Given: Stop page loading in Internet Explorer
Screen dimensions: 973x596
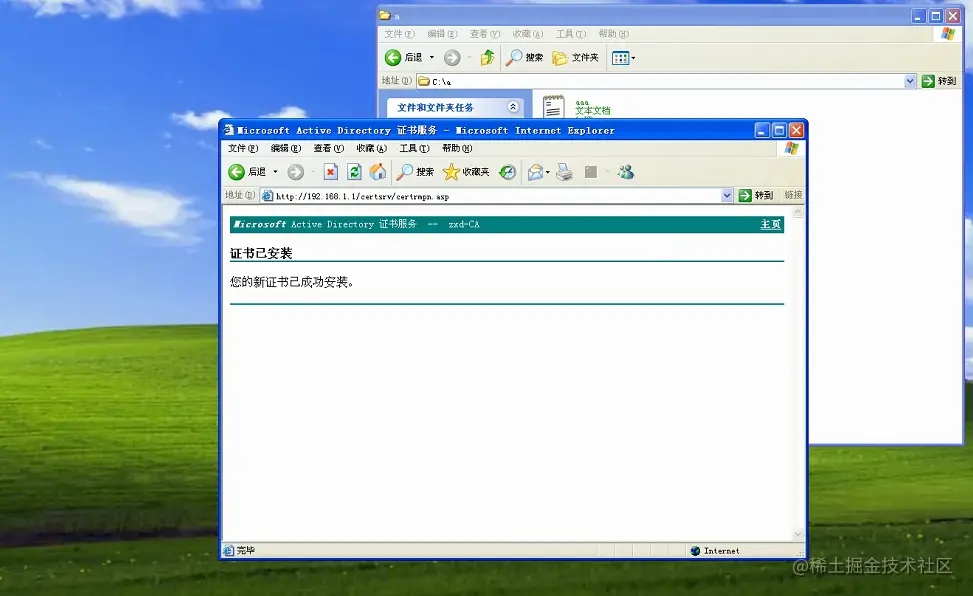Looking at the screenshot, I should (x=331, y=172).
